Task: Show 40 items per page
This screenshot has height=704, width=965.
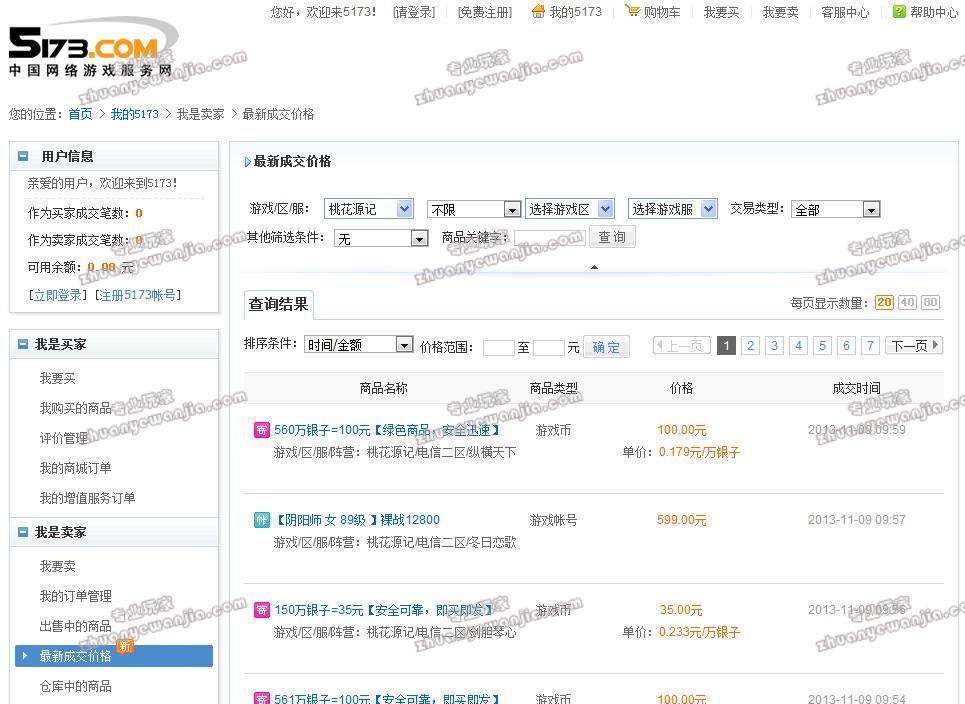Action: pos(907,302)
